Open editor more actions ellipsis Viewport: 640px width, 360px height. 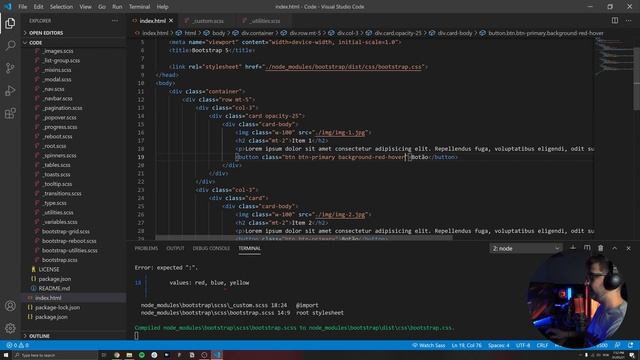(629, 20)
